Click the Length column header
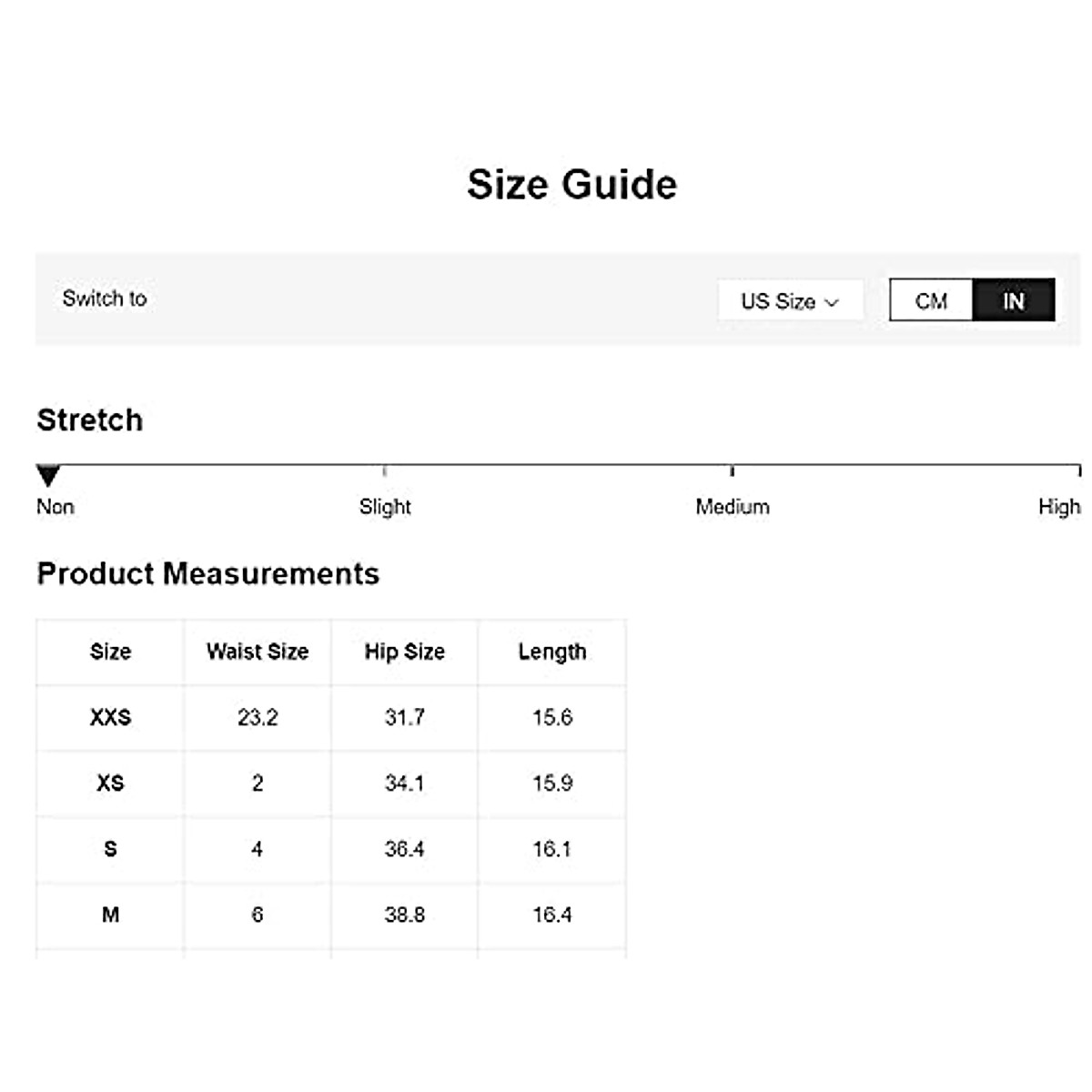1092x1092 pixels. click(x=552, y=652)
